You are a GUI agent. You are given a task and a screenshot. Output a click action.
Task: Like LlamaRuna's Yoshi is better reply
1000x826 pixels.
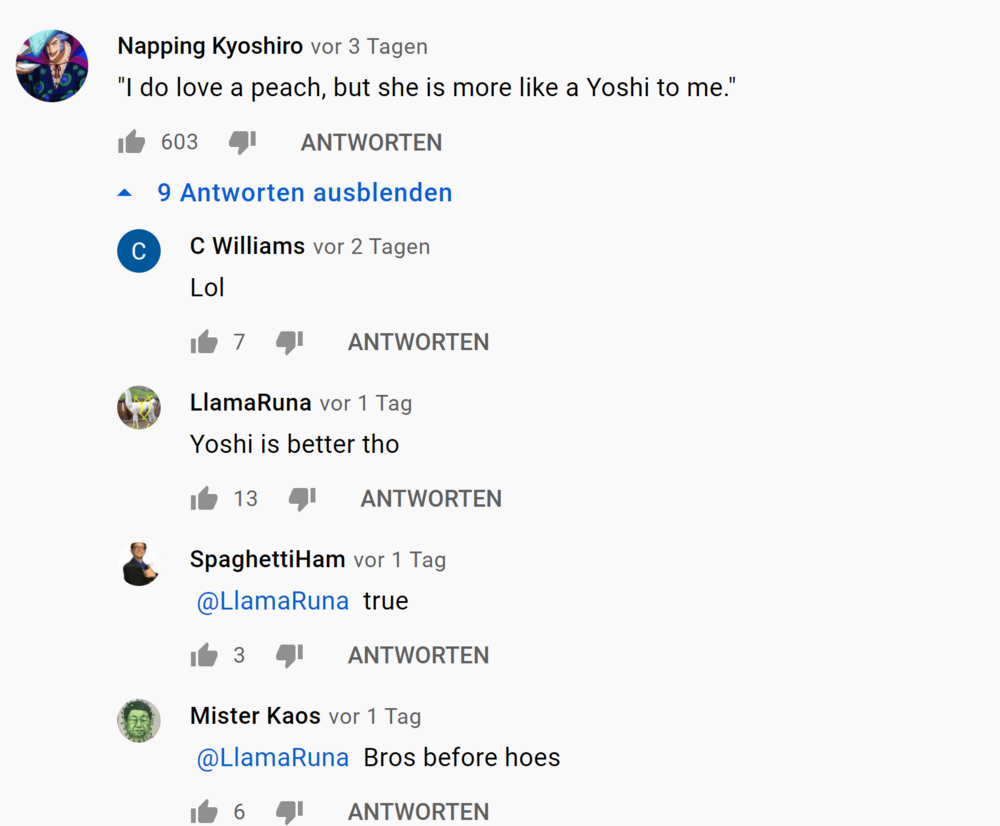tap(204, 499)
